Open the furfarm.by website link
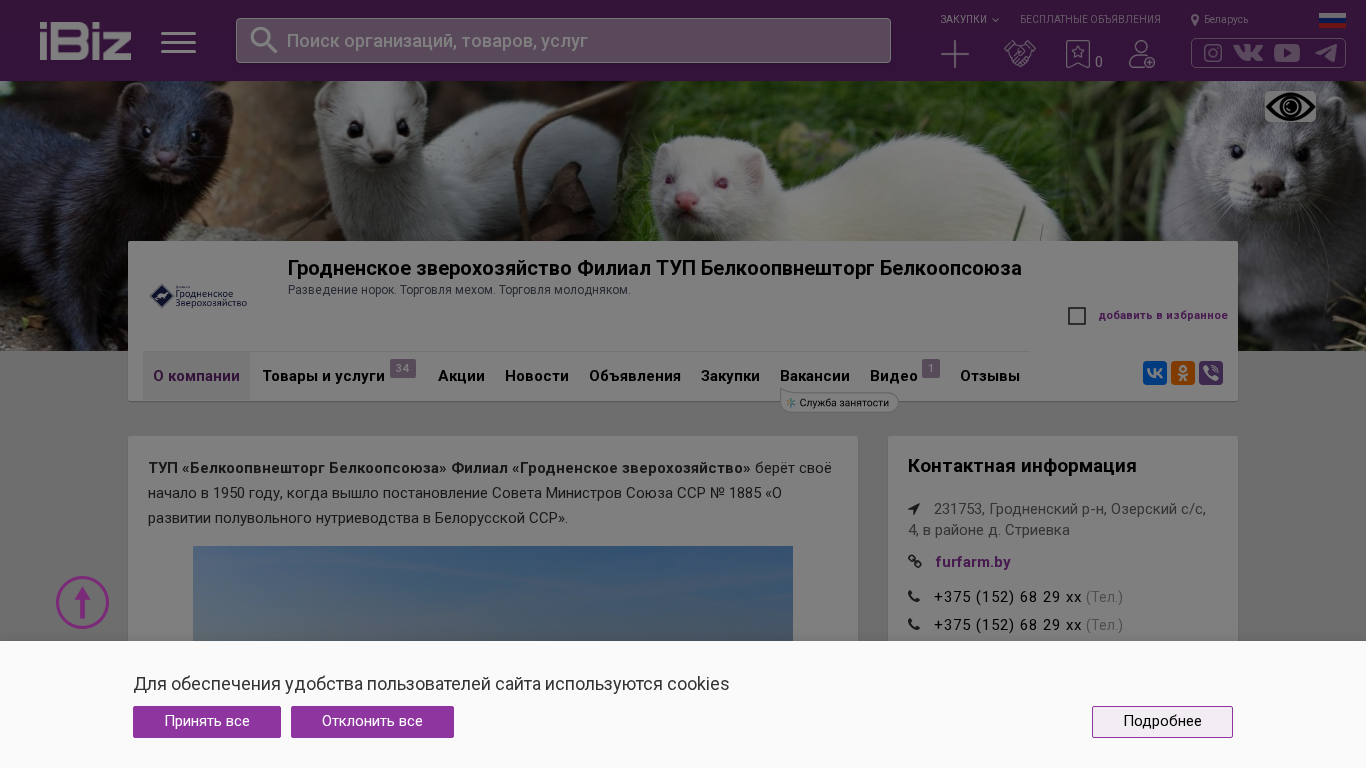1366x768 pixels. point(973,562)
